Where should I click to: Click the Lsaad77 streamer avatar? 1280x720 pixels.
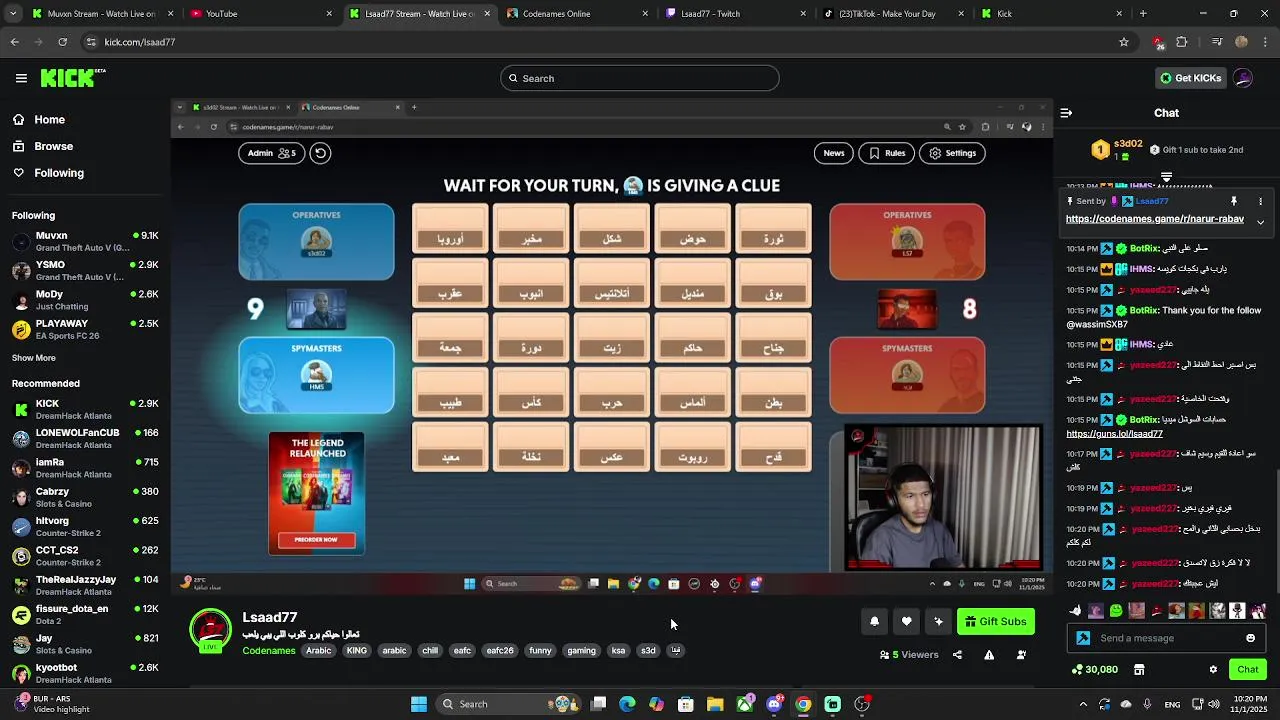(210, 632)
